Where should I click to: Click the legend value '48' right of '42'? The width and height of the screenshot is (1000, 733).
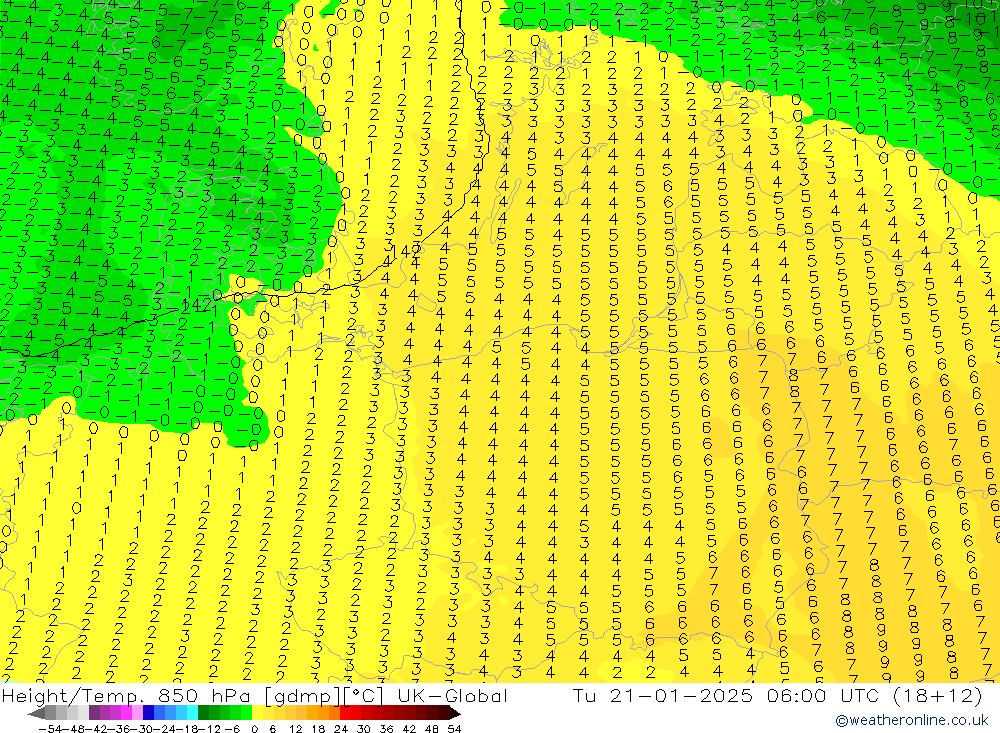(x=432, y=729)
